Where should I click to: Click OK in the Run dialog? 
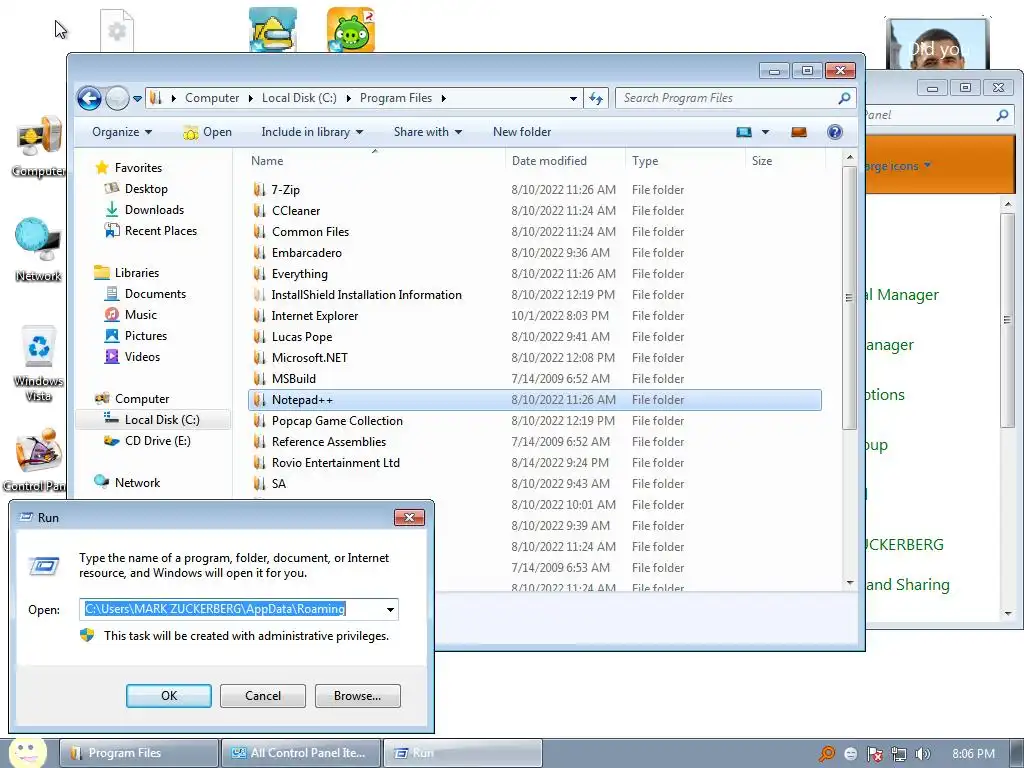[168, 696]
